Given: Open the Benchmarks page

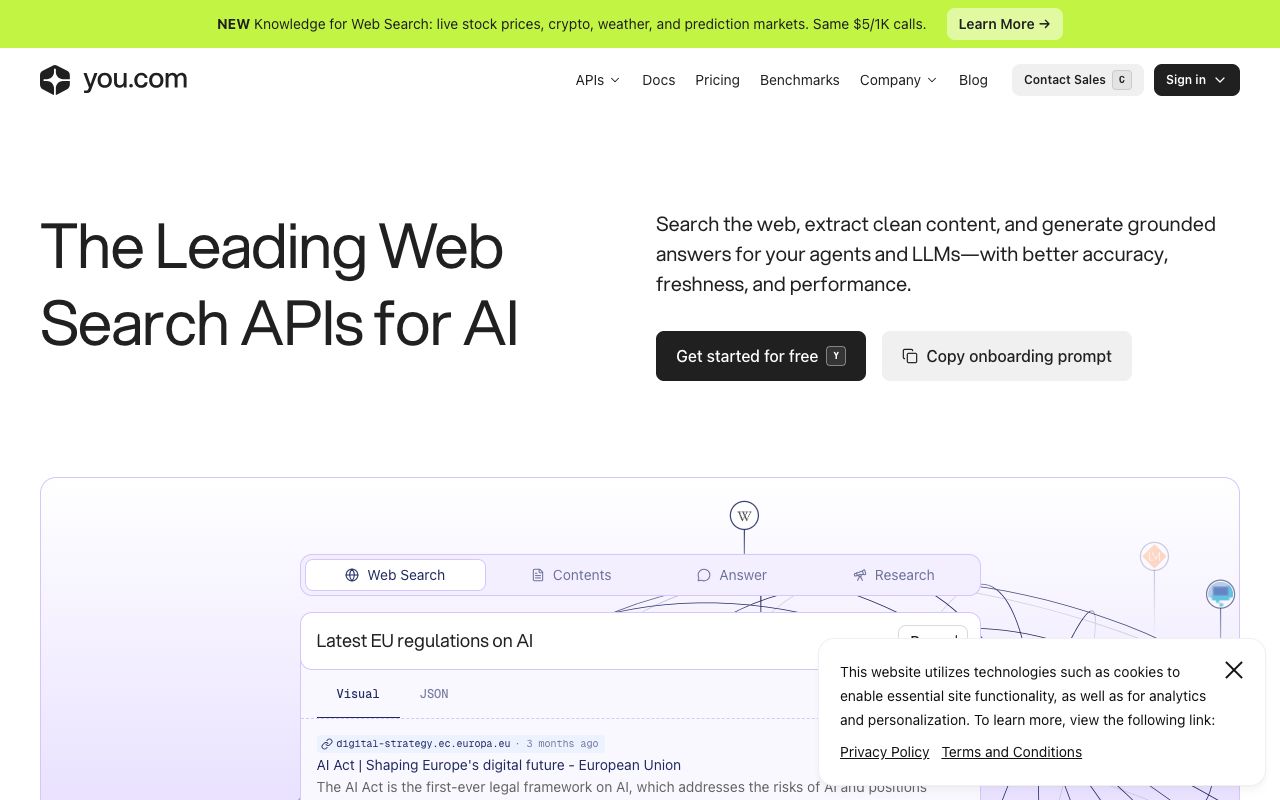Looking at the screenshot, I should 800,80.
